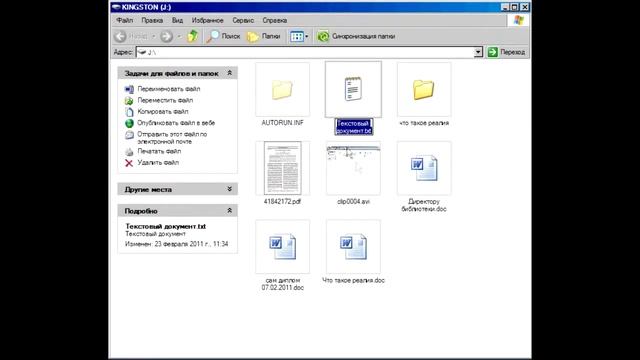640x360 pixels.
Task: Click the Forward navigation arrow icon
Action: click(166, 36)
